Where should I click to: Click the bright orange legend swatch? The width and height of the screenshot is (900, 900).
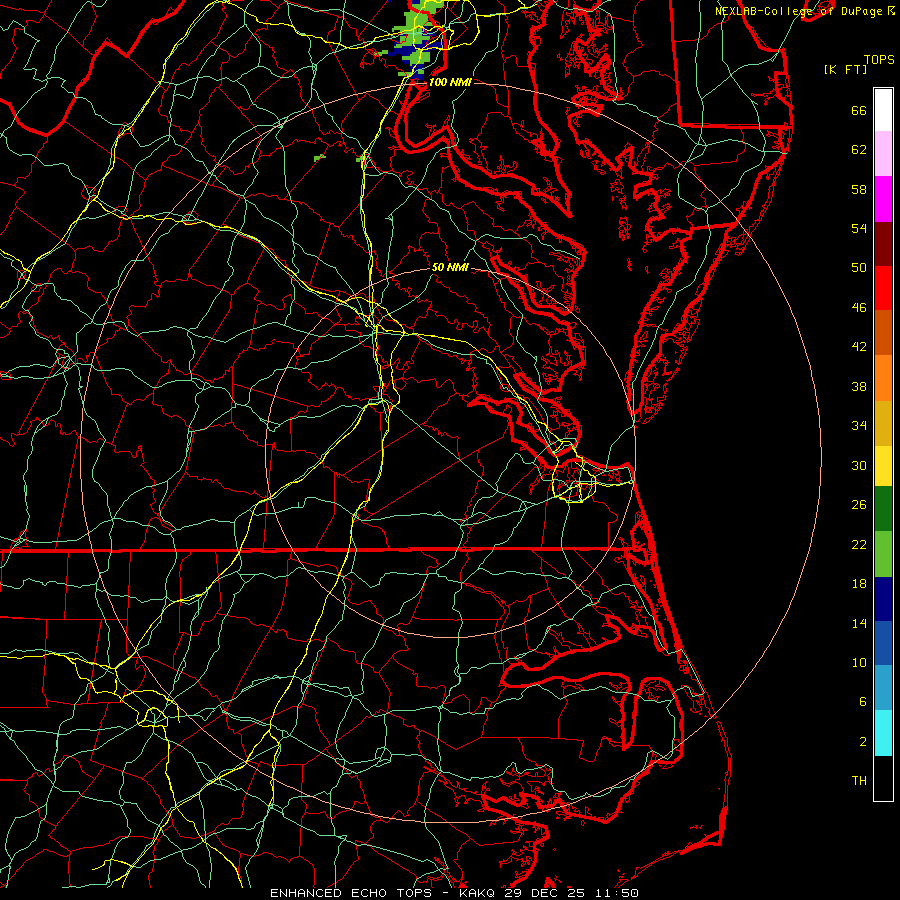(x=883, y=378)
